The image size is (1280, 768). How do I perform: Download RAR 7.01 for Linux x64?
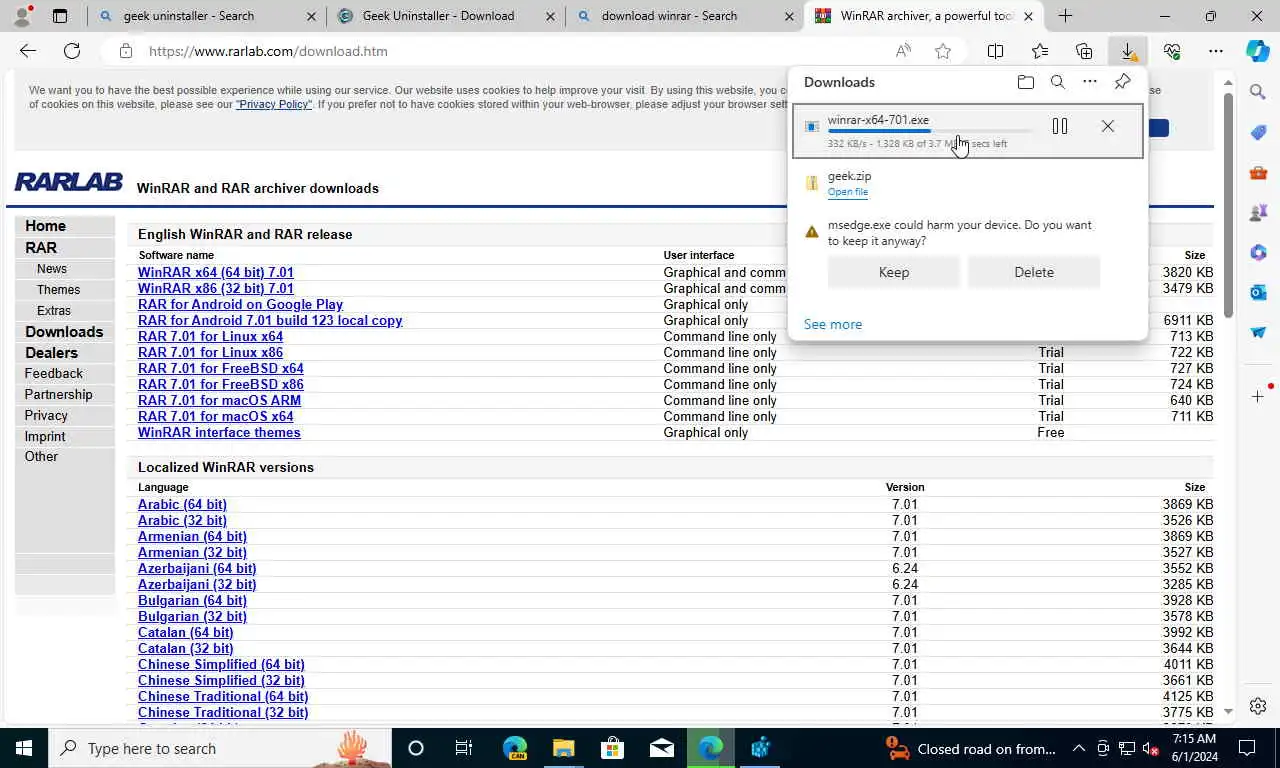(210, 336)
